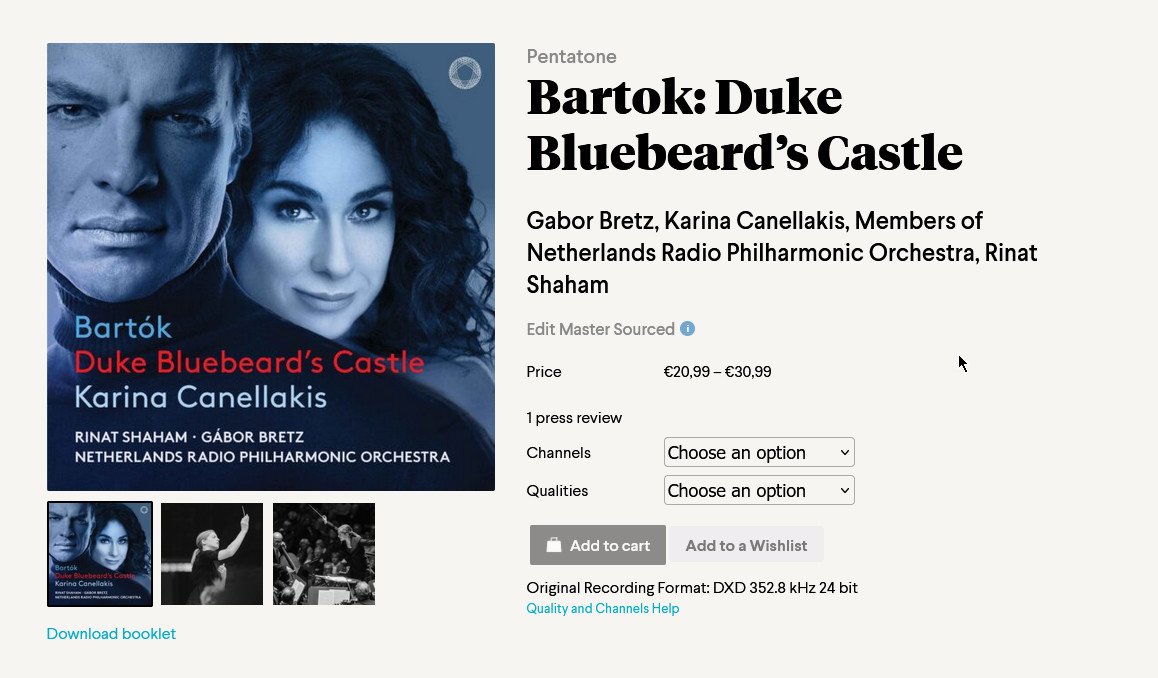Image resolution: width=1158 pixels, height=678 pixels.
Task: Open the Qualities dropdown
Action: point(758,490)
